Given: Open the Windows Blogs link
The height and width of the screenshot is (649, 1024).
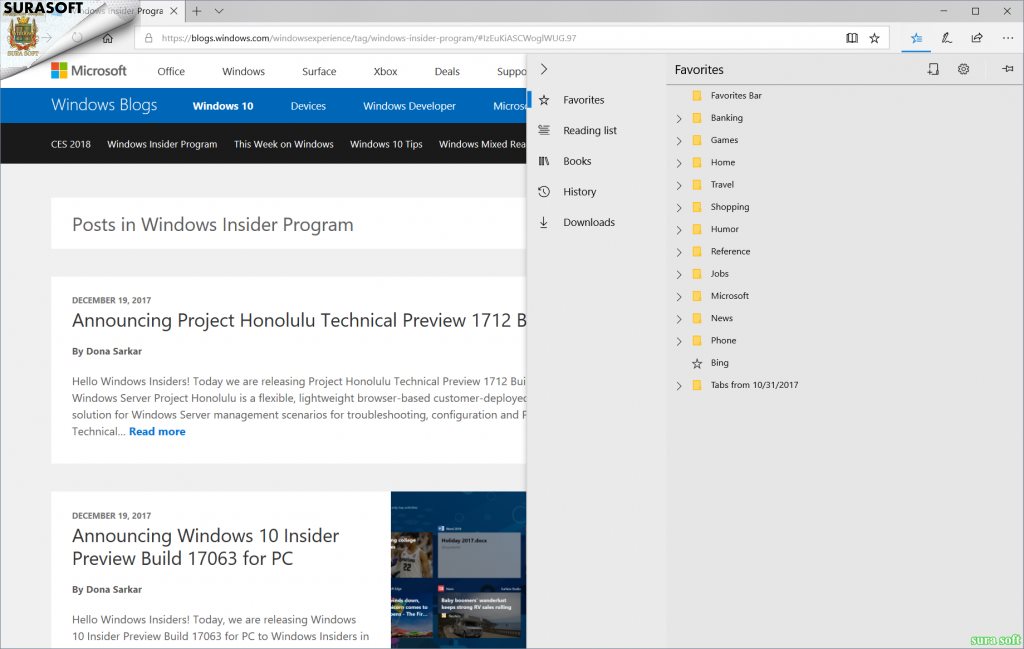Looking at the screenshot, I should (104, 104).
